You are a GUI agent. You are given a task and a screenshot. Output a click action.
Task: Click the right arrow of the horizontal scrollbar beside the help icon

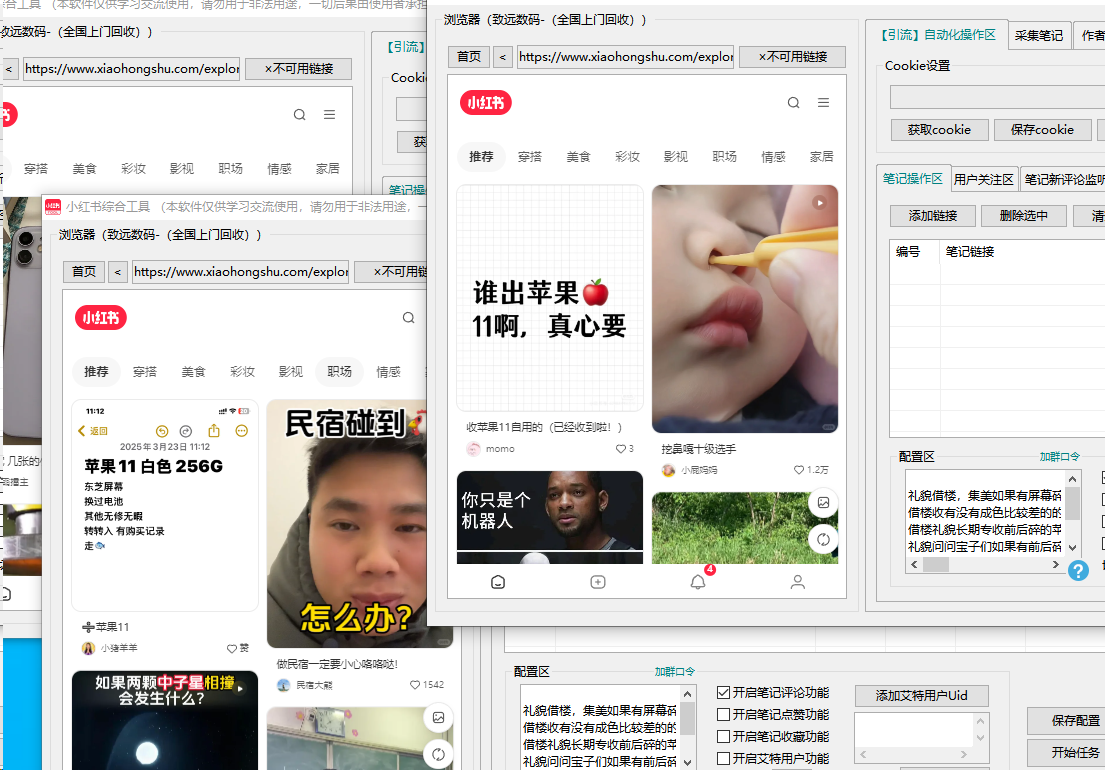click(1056, 564)
